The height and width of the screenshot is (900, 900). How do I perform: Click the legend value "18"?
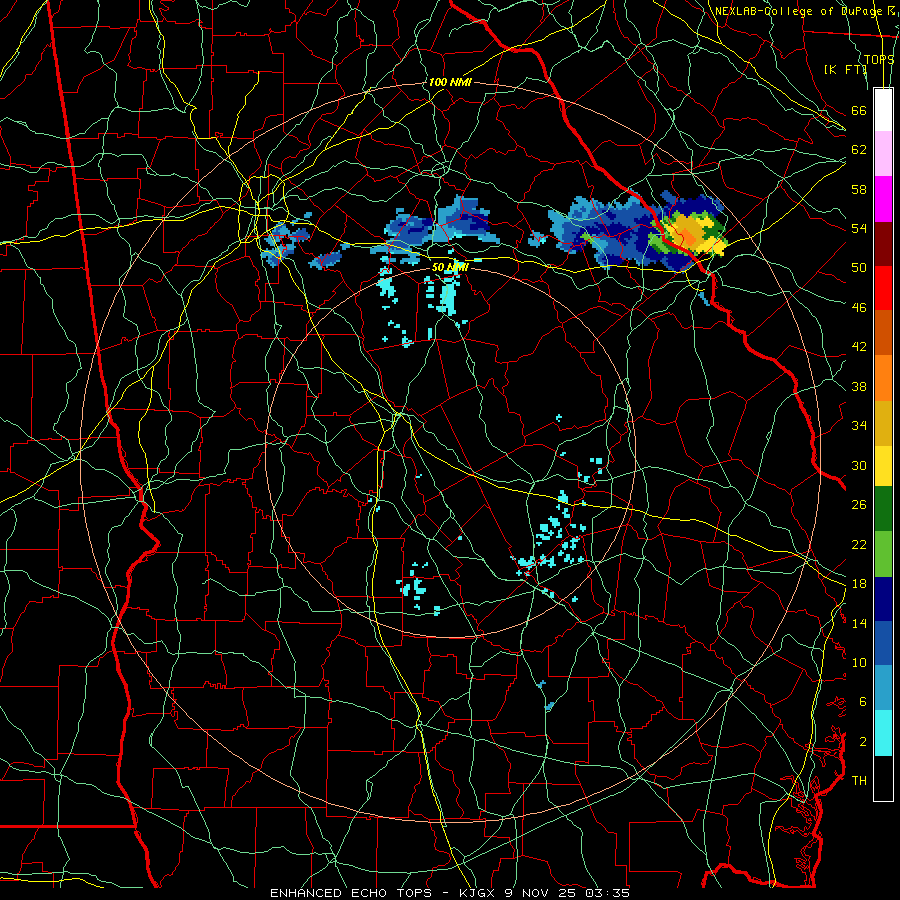pos(859,584)
